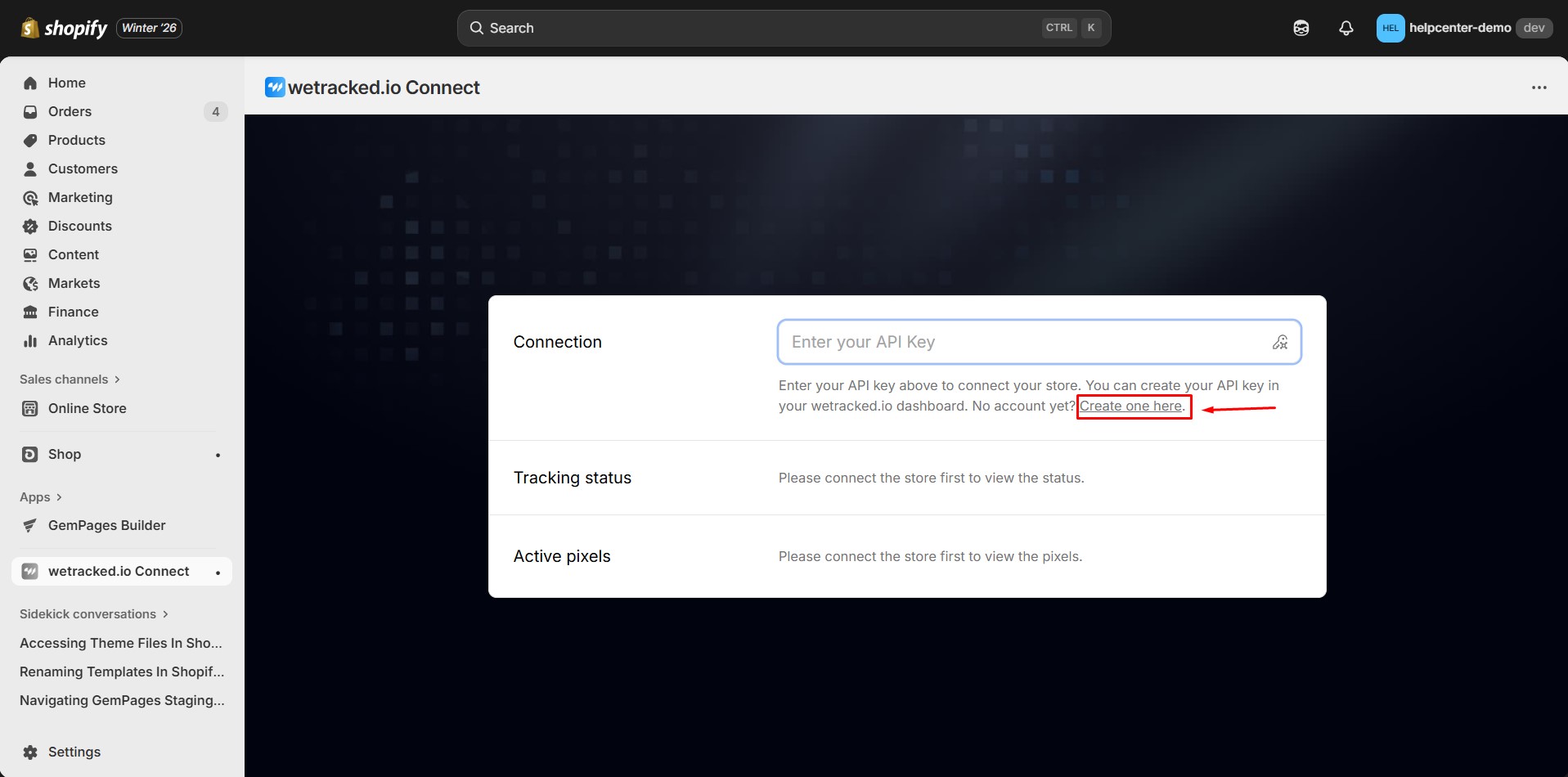Viewport: 1568px width, 777px height.
Task: Click wetracked.io app logo in header
Action: point(275,87)
